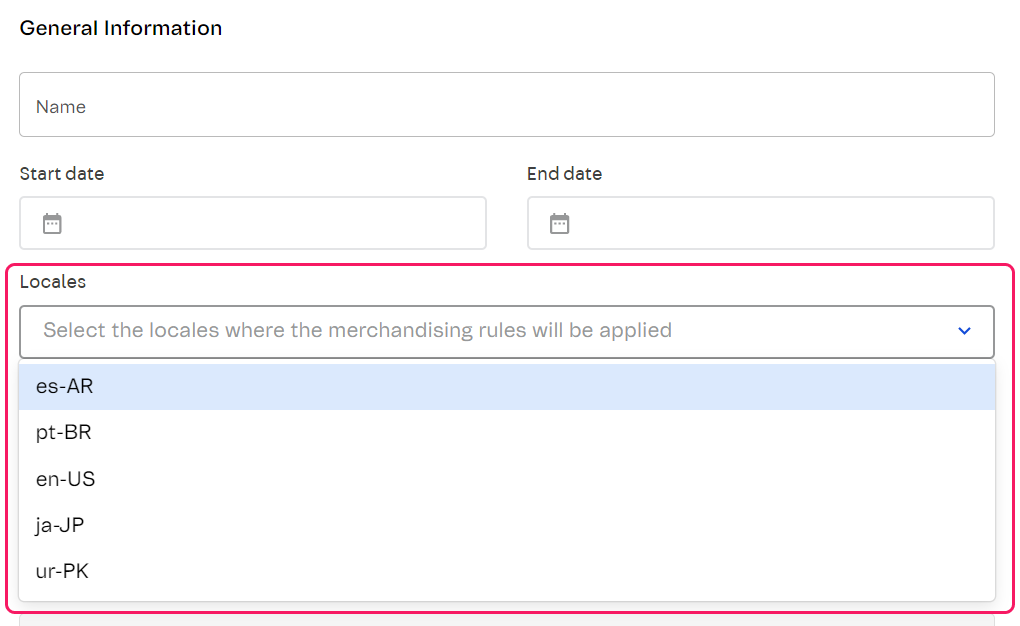1020x626 pixels.
Task: Click the last row of the locale list
Action: 506,572
